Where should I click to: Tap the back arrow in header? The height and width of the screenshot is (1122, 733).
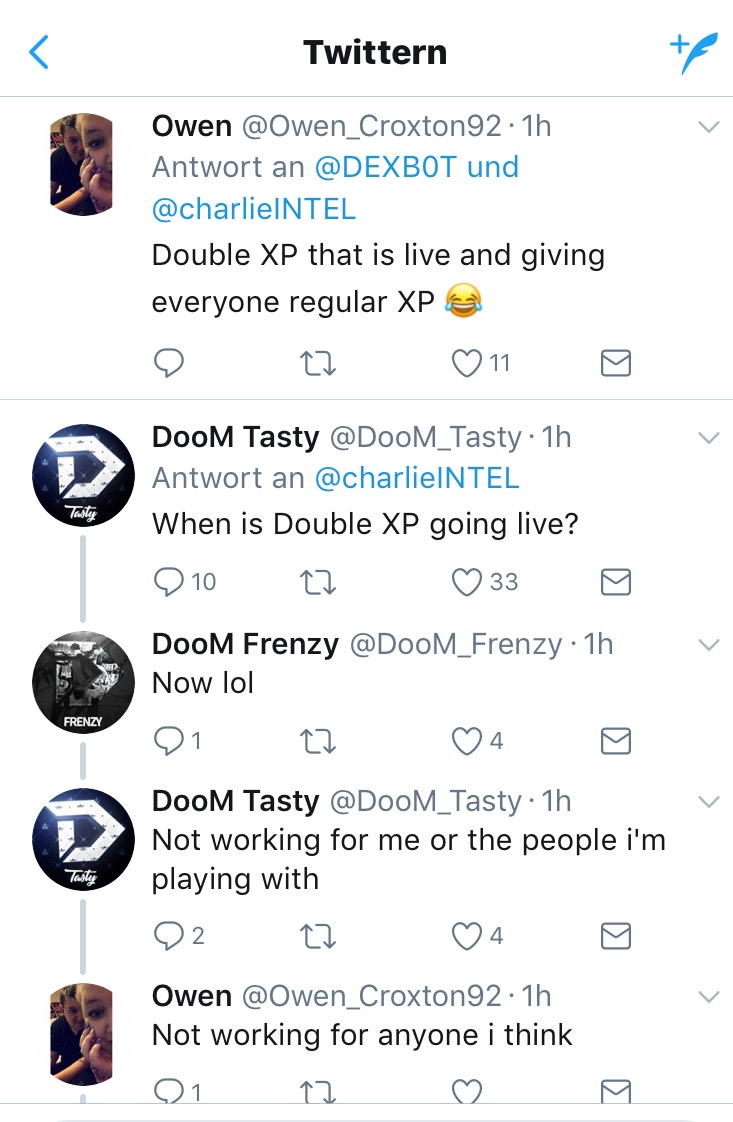coord(39,52)
